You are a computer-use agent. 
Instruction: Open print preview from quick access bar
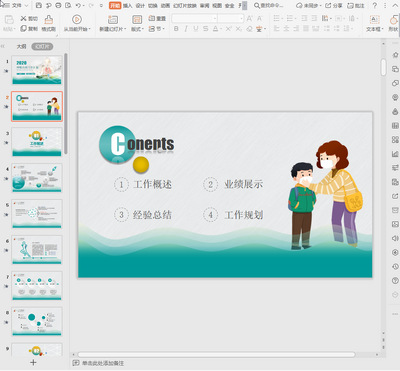68,5
